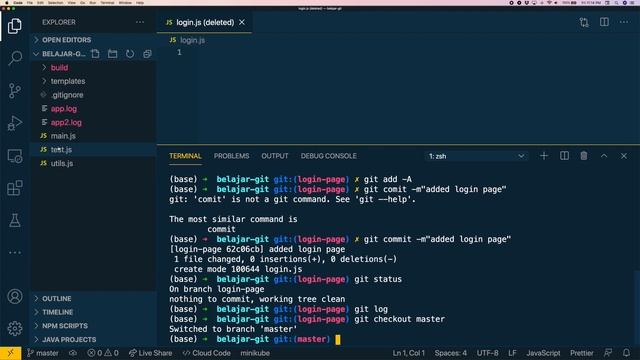640x360 pixels.
Task: Open errors and warnings count
Action: click(x=103, y=353)
